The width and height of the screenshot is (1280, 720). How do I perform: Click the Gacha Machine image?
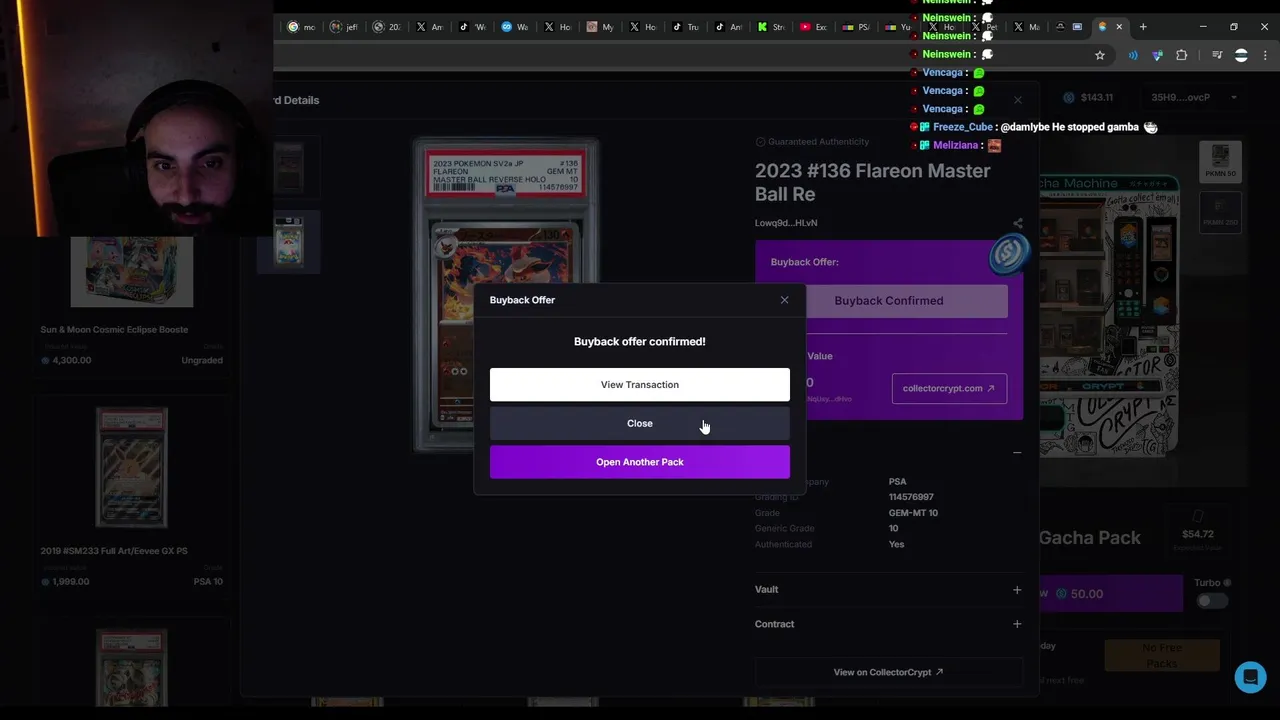pos(1110,315)
